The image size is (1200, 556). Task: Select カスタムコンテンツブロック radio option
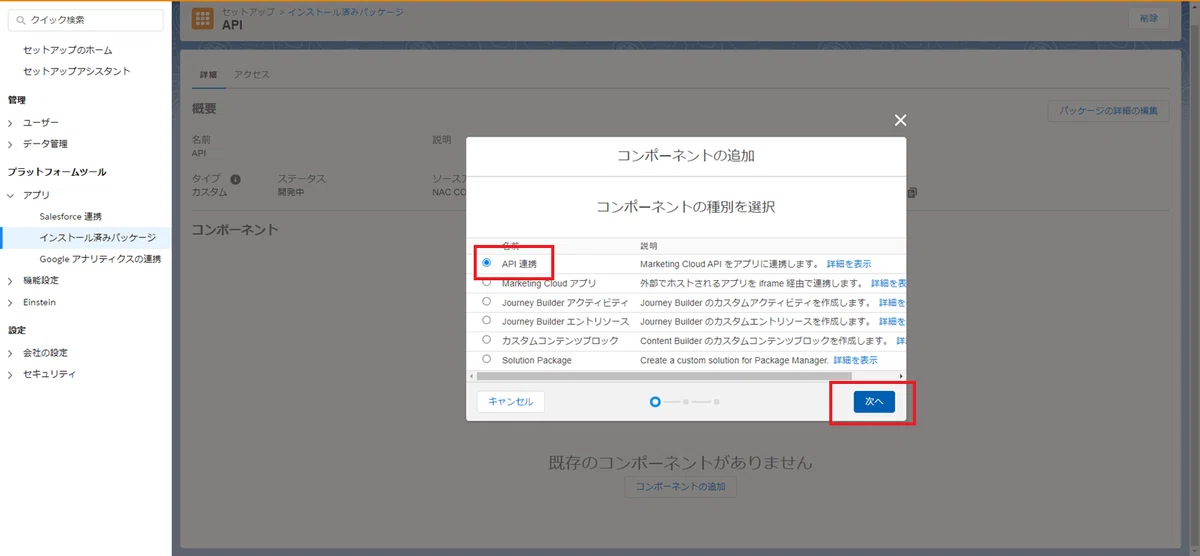[486, 339]
